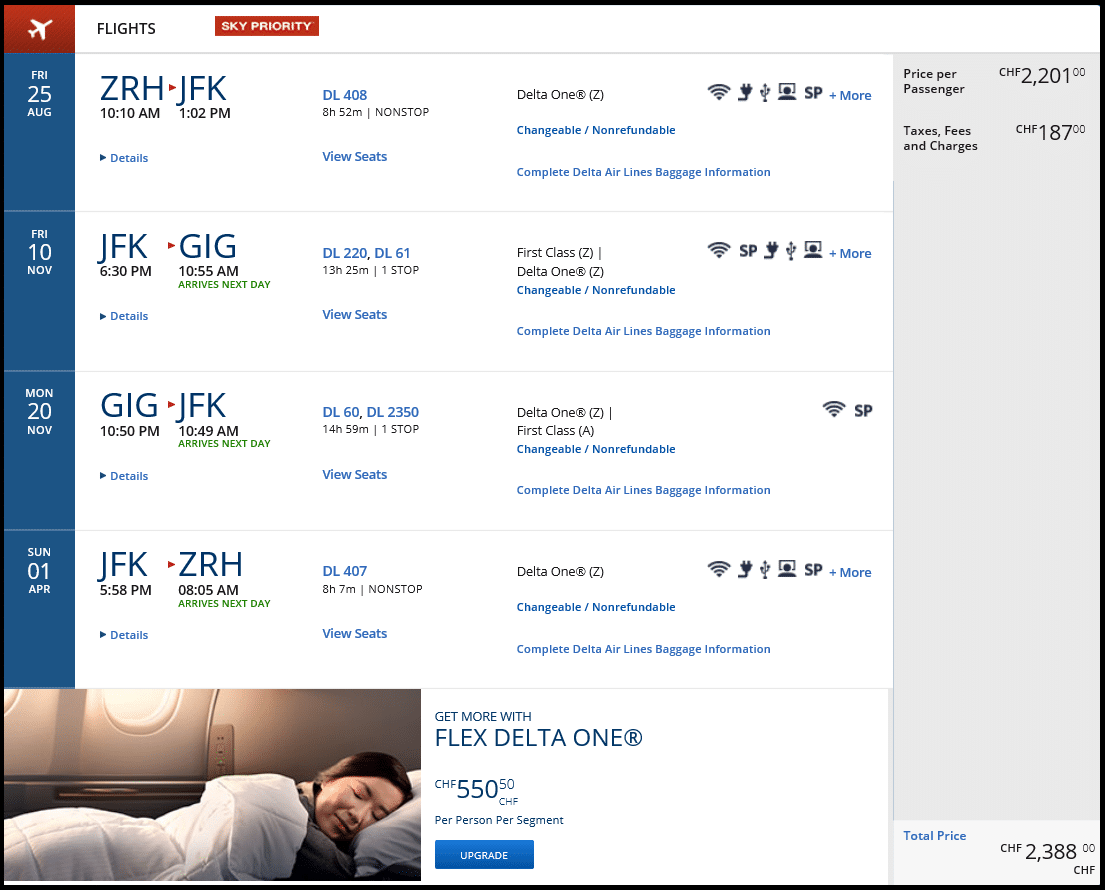Open Changeable / Nonrefundable for DL 408
Viewport: 1105px width, 890px height.
coord(596,130)
